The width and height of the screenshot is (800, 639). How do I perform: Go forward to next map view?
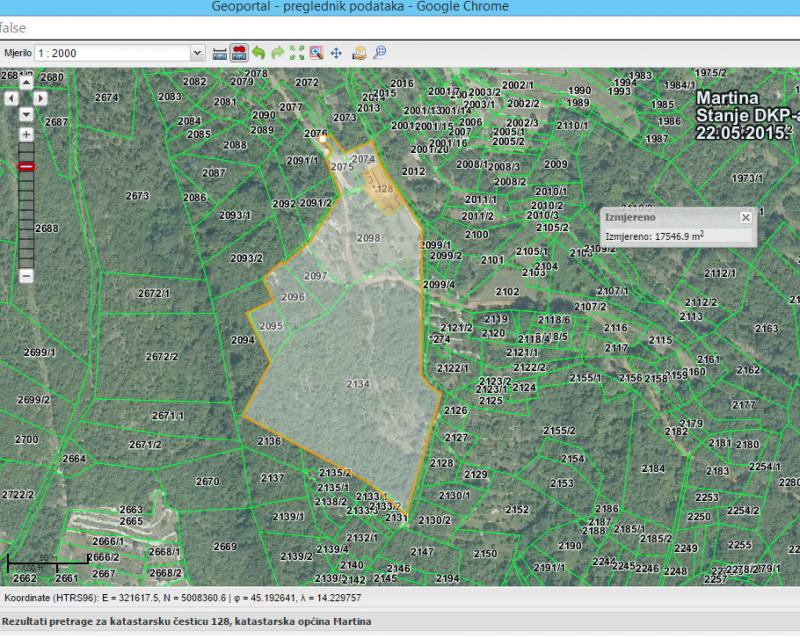coord(278,53)
